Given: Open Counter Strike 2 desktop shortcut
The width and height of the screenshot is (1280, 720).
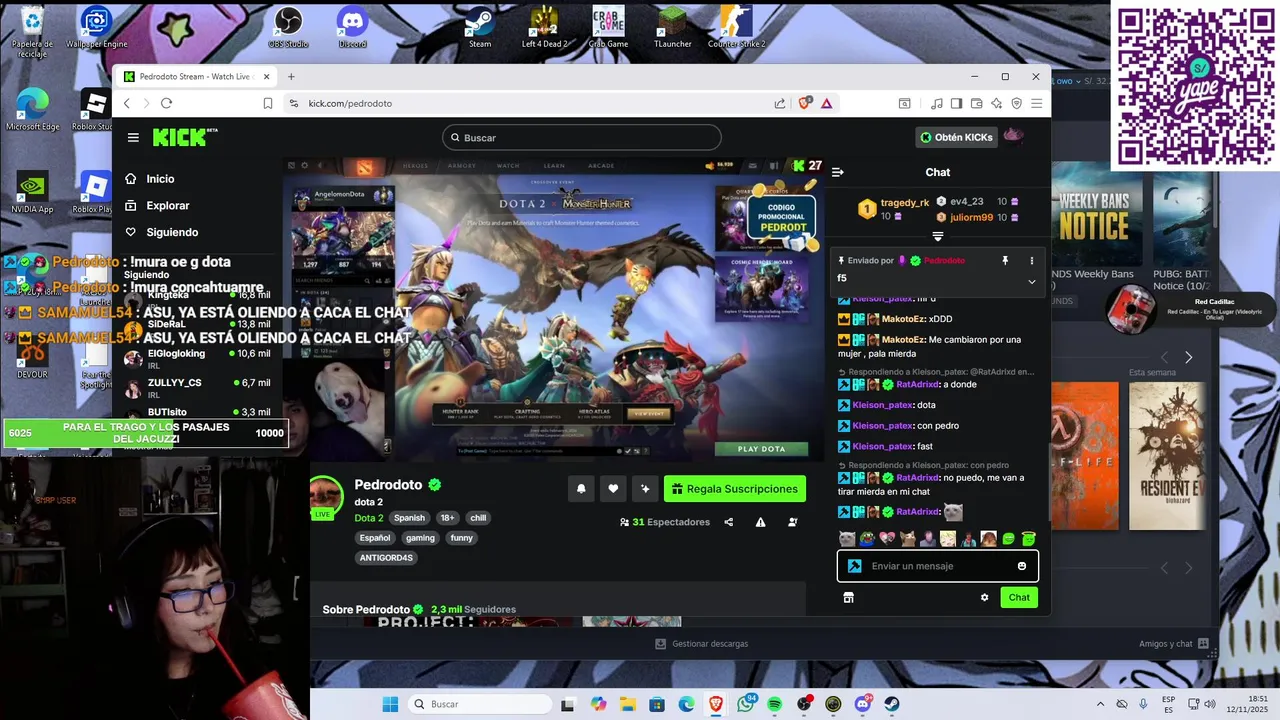Looking at the screenshot, I should (x=736, y=28).
